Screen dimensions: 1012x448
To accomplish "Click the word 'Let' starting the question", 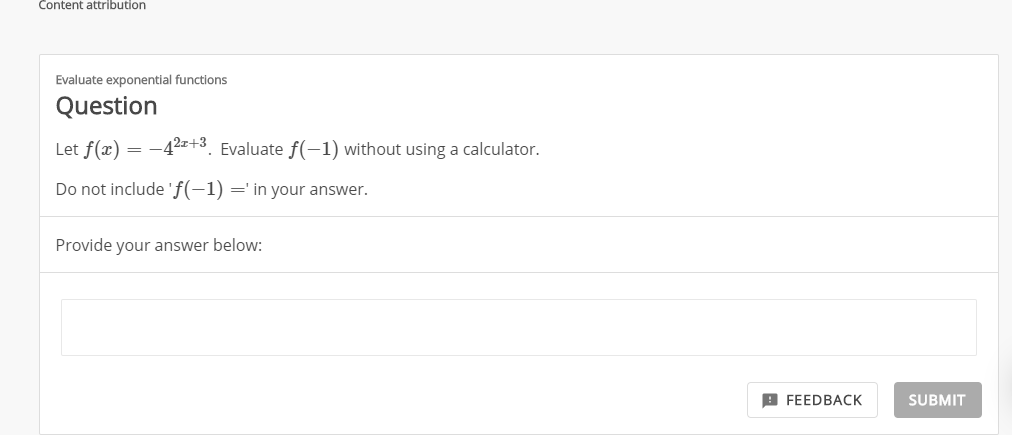I will click(x=67, y=150).
